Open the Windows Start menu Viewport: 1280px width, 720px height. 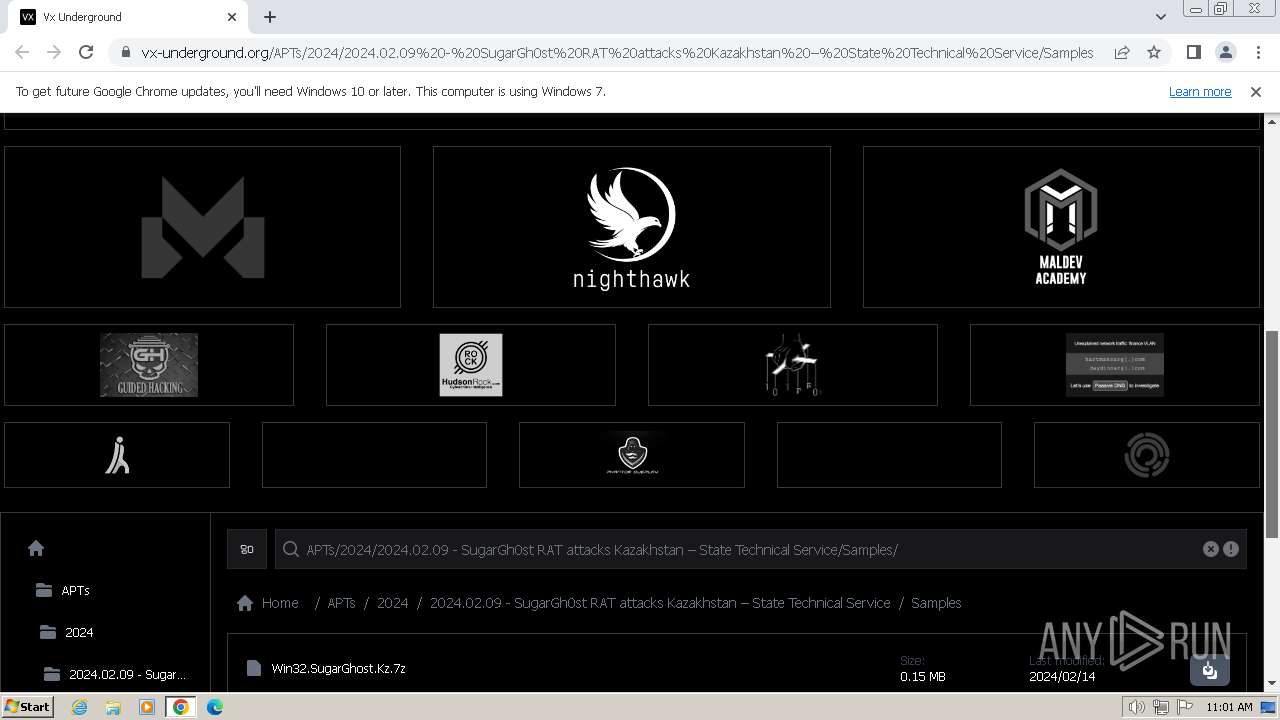pyautogui.click(x=28, y=706)
